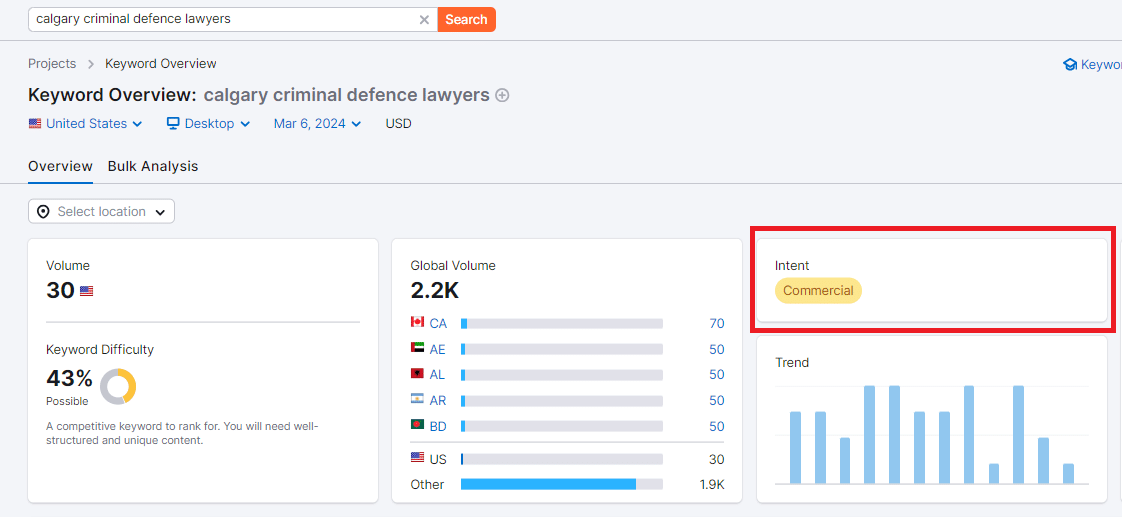Click the last bar in the Trend chart

(x=1068, y=473)
